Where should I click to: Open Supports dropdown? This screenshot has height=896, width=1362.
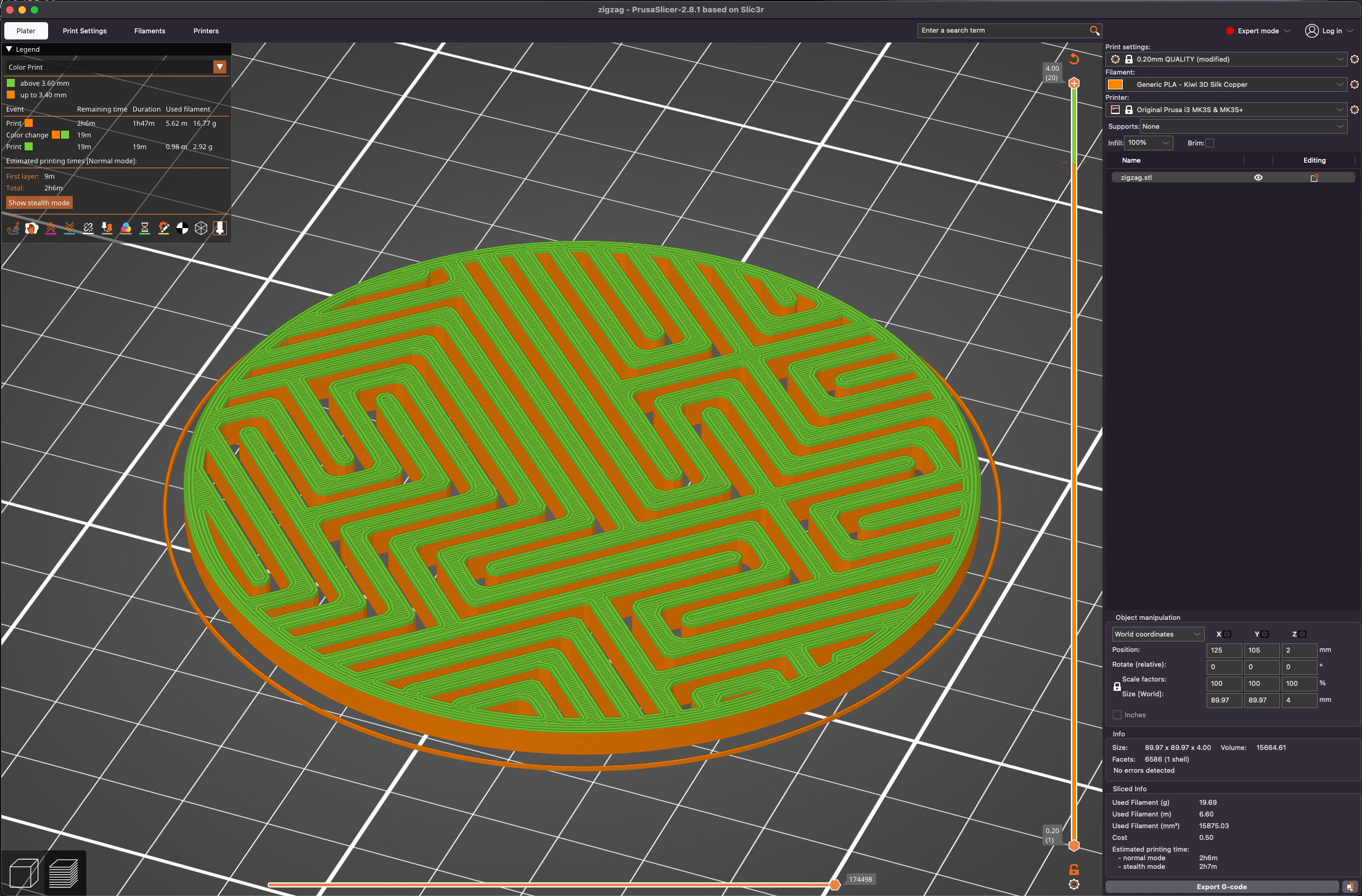point(1243,126)
